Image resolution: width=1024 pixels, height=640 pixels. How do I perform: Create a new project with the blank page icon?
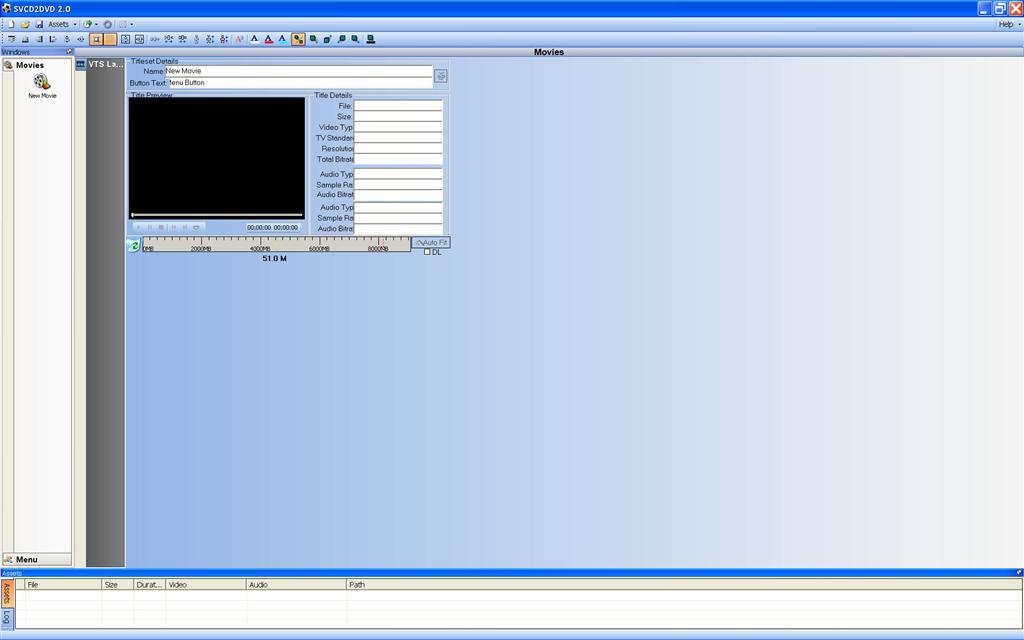(x=11, y=24)
